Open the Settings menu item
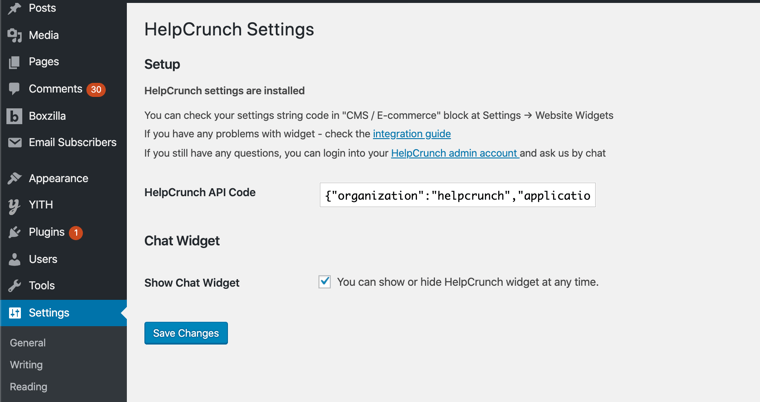Image resolution: width=760 pixels, height=402 pixels. (x=49, y=313)
